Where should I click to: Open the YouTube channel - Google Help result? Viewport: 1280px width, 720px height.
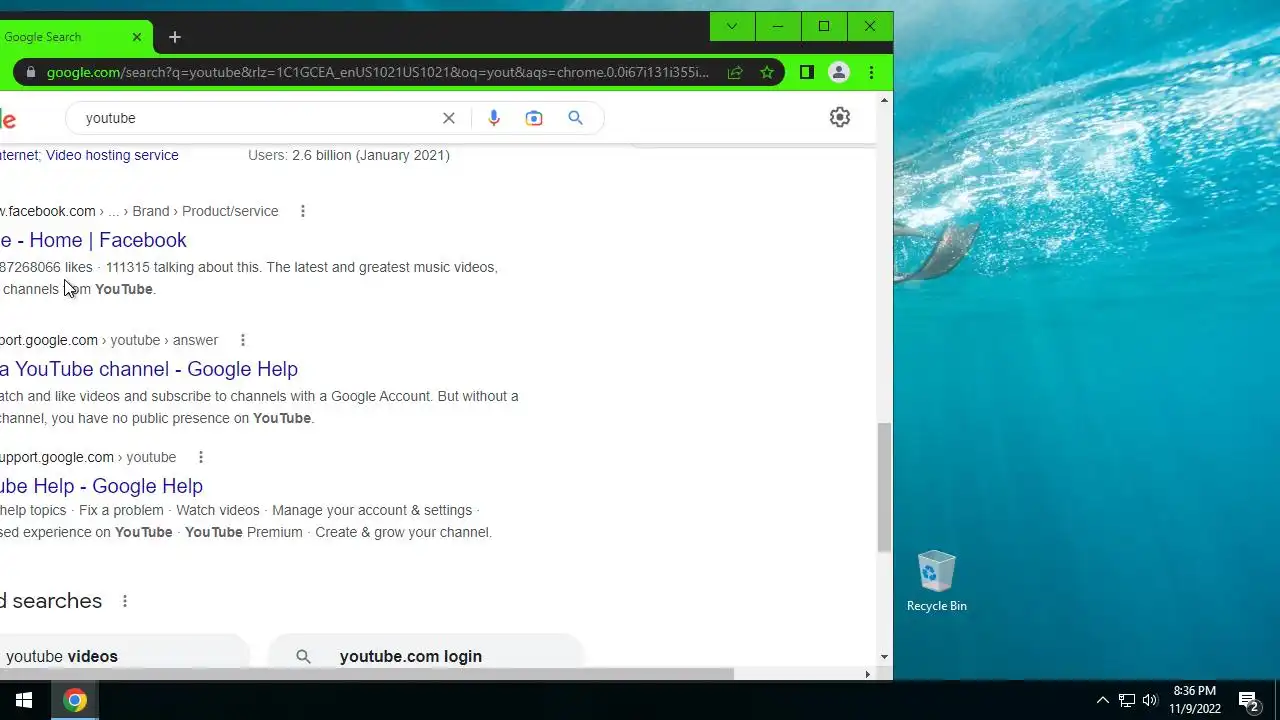click(x=149, y=369)
